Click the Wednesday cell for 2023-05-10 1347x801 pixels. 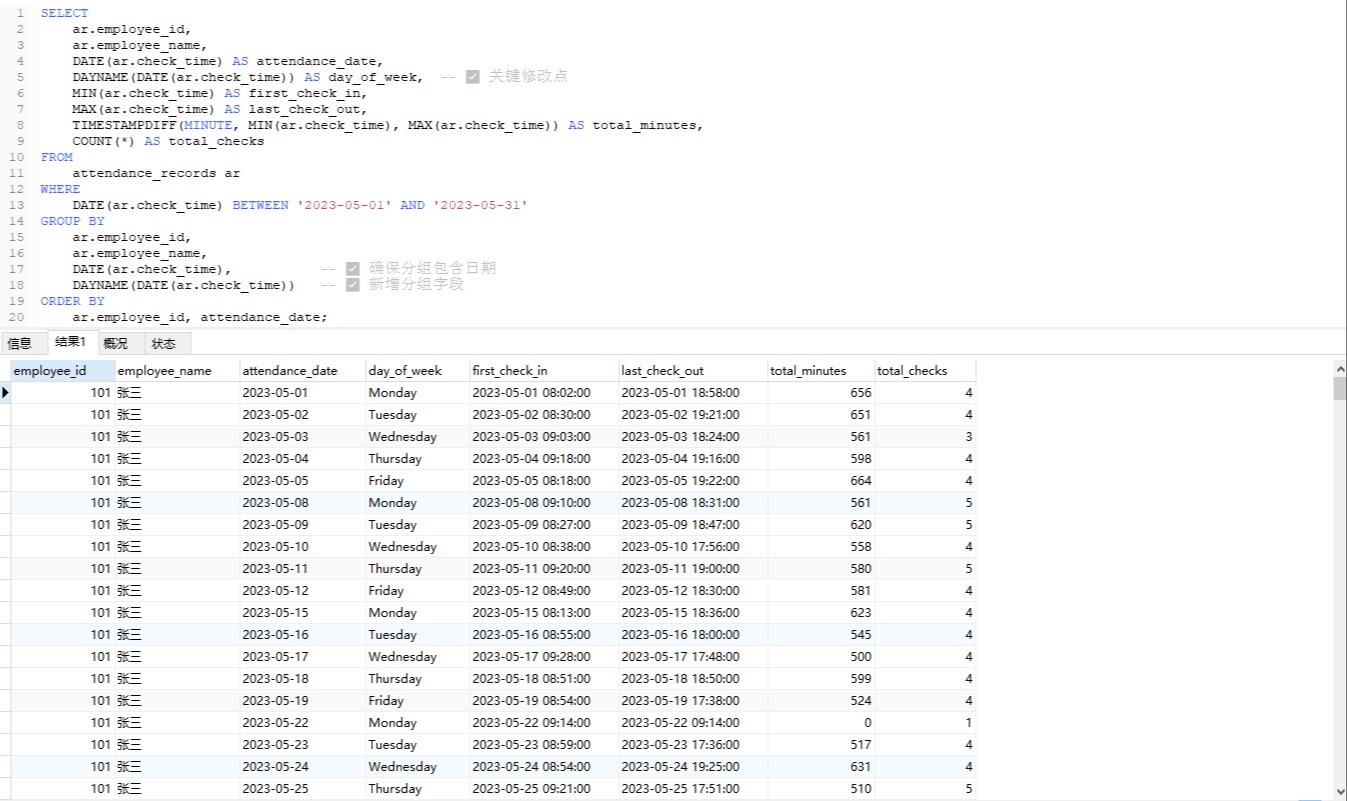point(417,546)
